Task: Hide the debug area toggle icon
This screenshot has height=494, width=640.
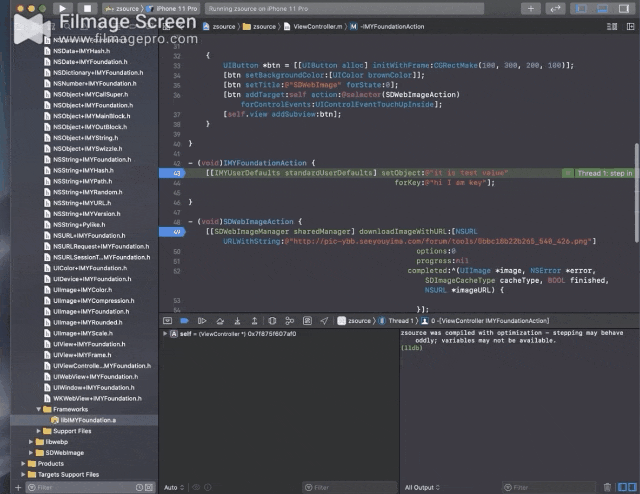Action: tap(167, 321)
